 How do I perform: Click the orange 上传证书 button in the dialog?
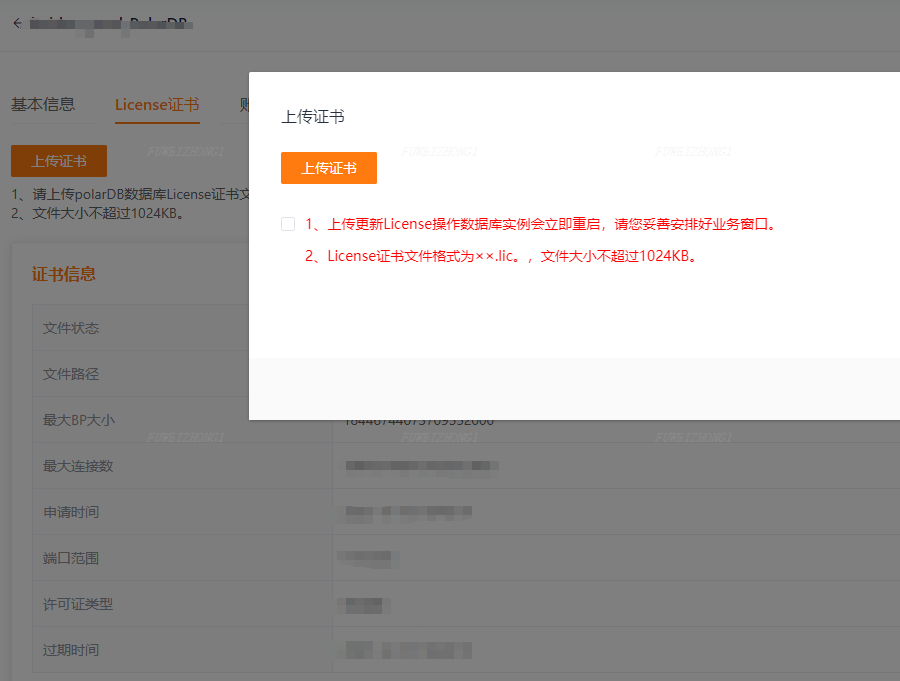[328, 167]
